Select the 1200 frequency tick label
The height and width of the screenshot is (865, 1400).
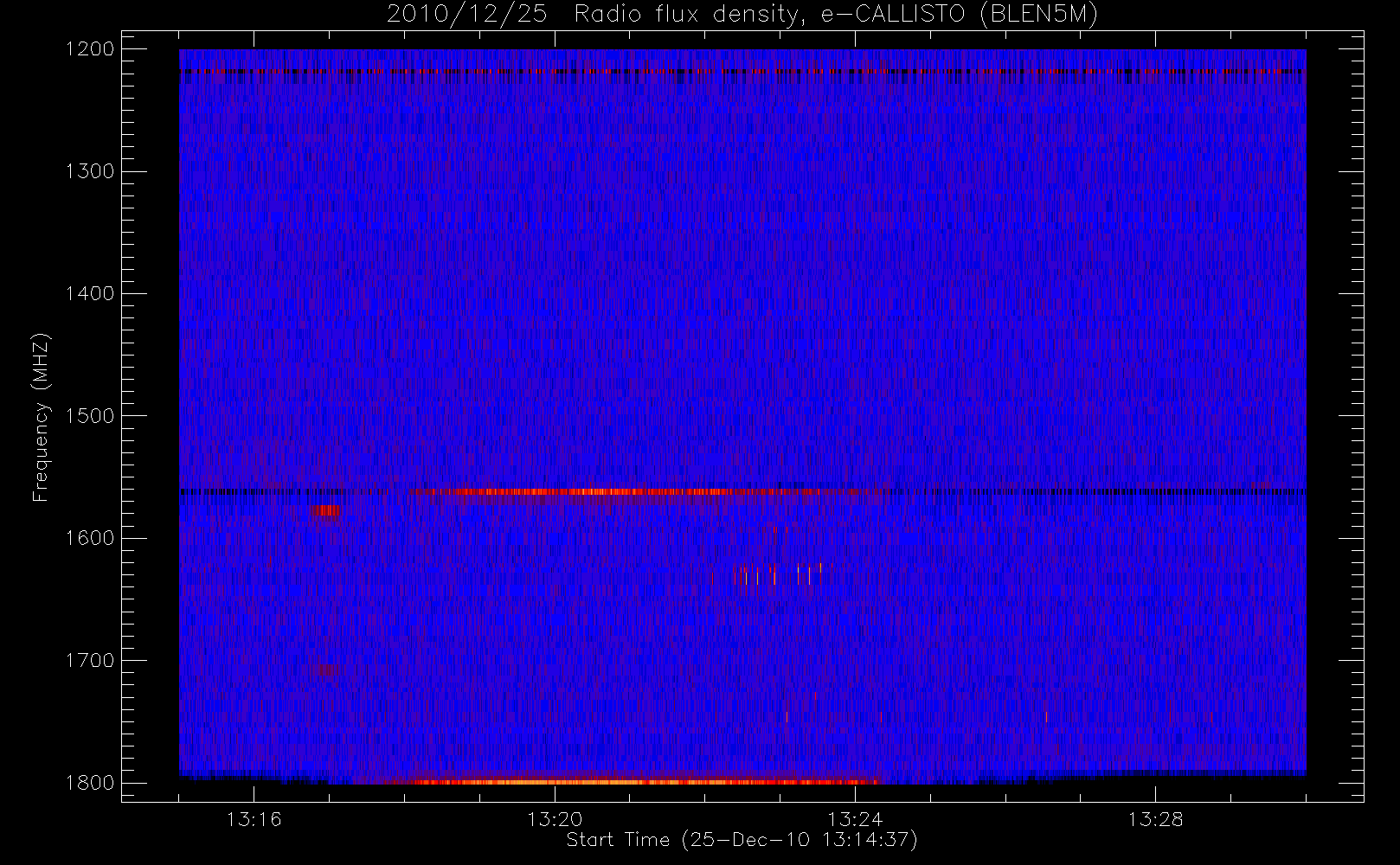(90, 49)
